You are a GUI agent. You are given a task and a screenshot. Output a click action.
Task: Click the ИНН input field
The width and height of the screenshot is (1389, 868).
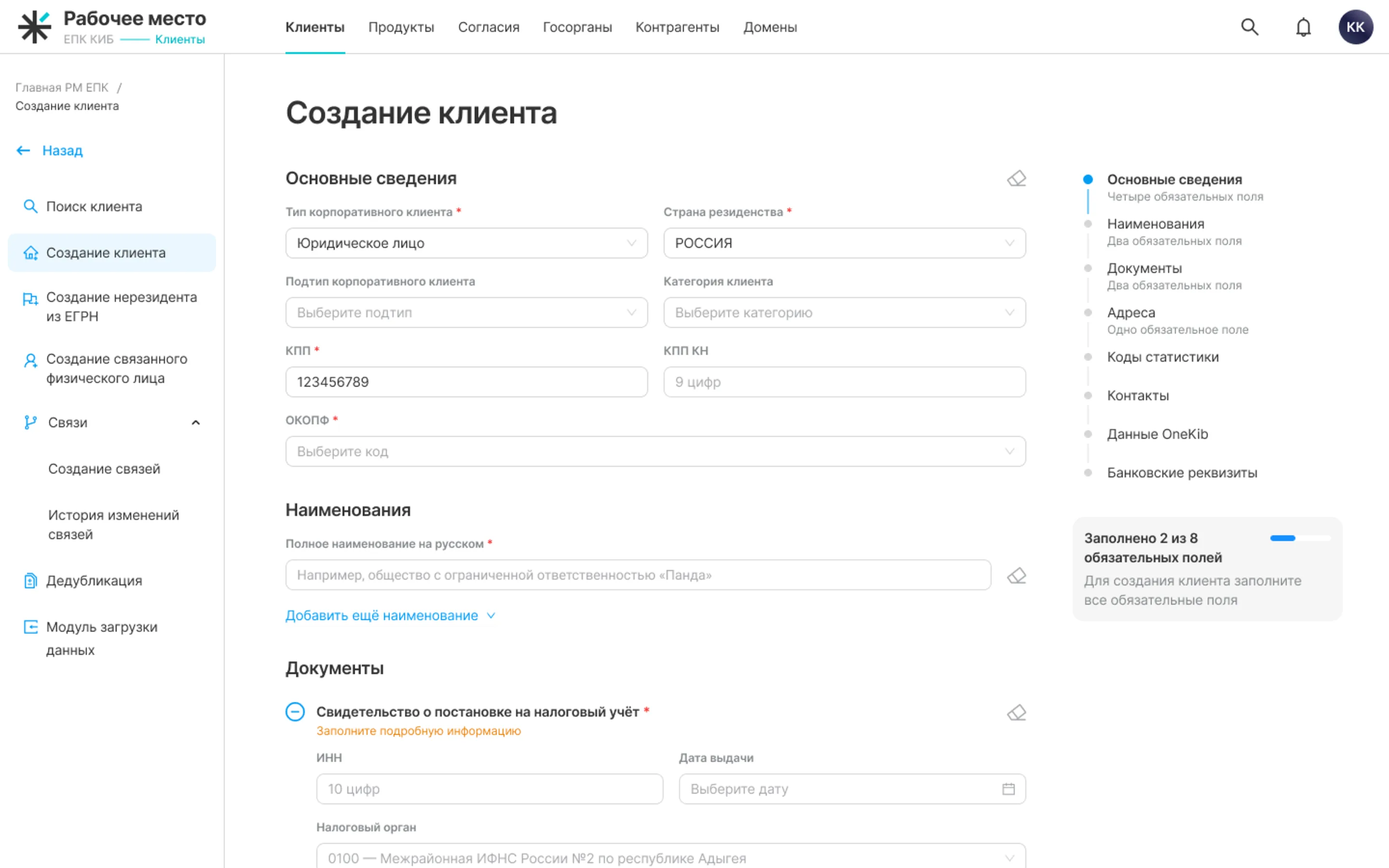coord(490,789)
